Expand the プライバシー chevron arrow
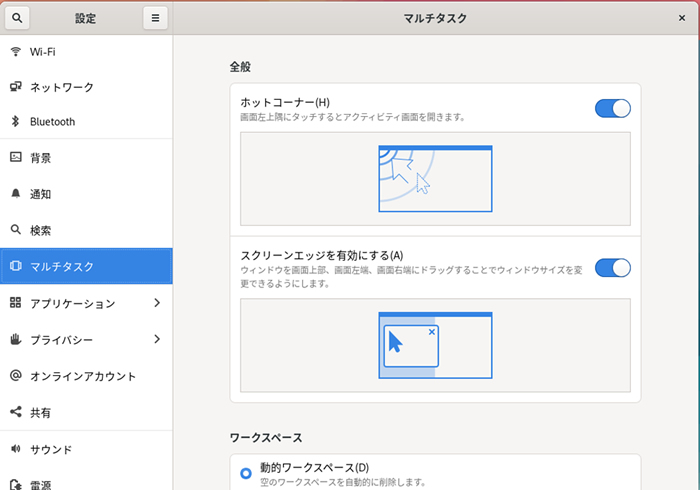The height and width of the screenshot is (490, 700). point(156,339)
